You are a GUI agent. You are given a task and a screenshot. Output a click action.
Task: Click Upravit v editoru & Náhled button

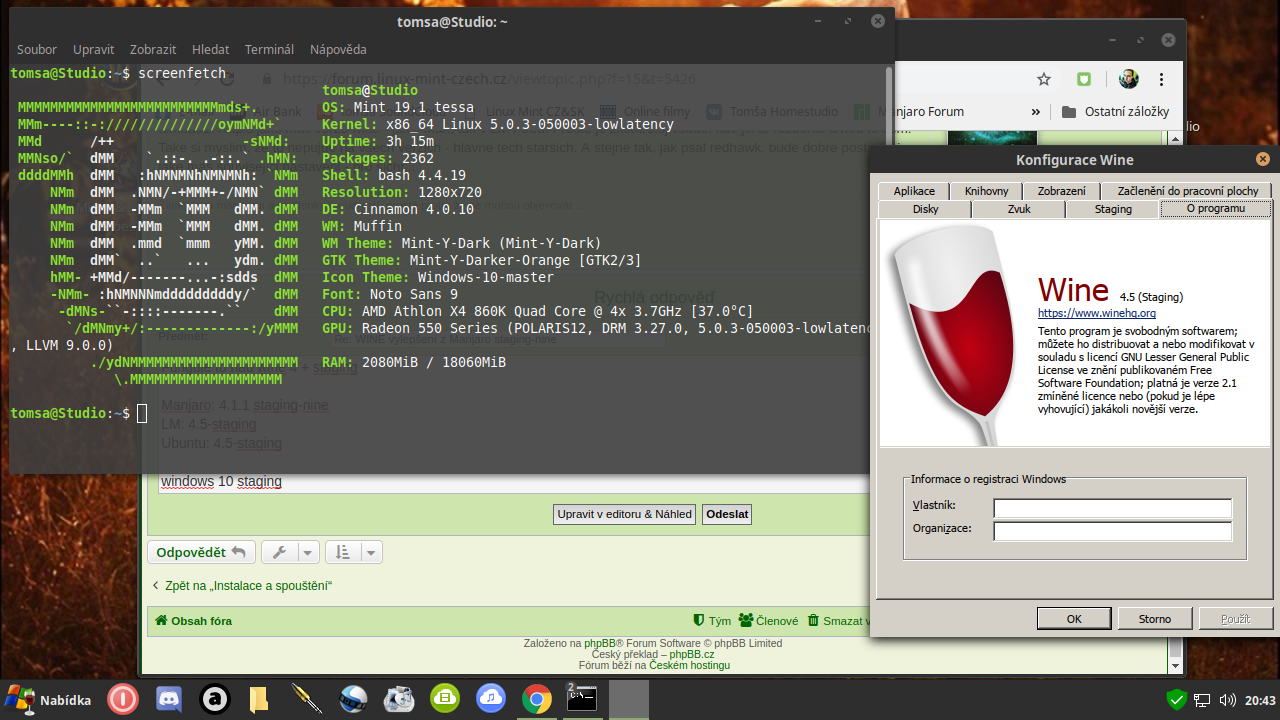tap(625, 514)
